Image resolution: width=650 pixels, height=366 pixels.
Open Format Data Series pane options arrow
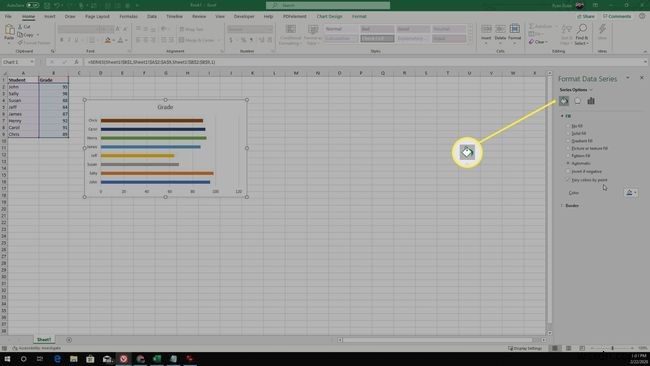tap(628, 78)
